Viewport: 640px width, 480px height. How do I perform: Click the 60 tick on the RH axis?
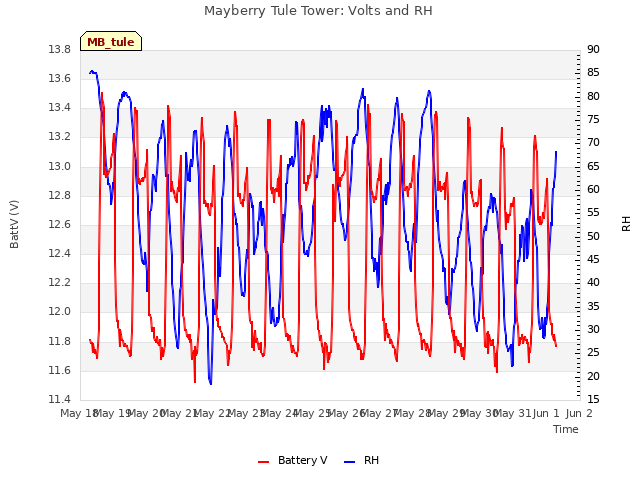click(x=593, y=190)
